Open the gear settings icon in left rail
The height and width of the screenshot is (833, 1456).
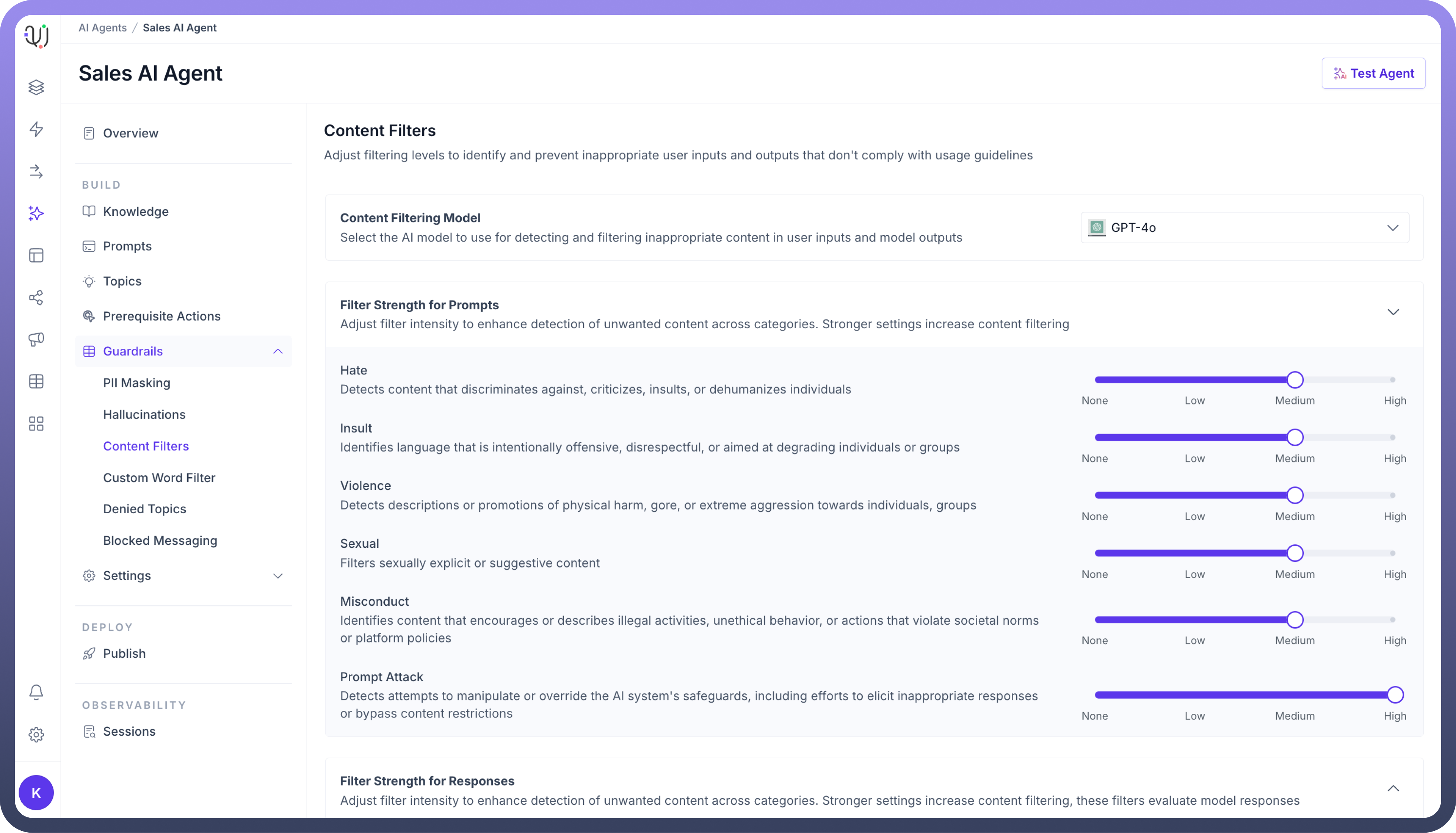36,735
